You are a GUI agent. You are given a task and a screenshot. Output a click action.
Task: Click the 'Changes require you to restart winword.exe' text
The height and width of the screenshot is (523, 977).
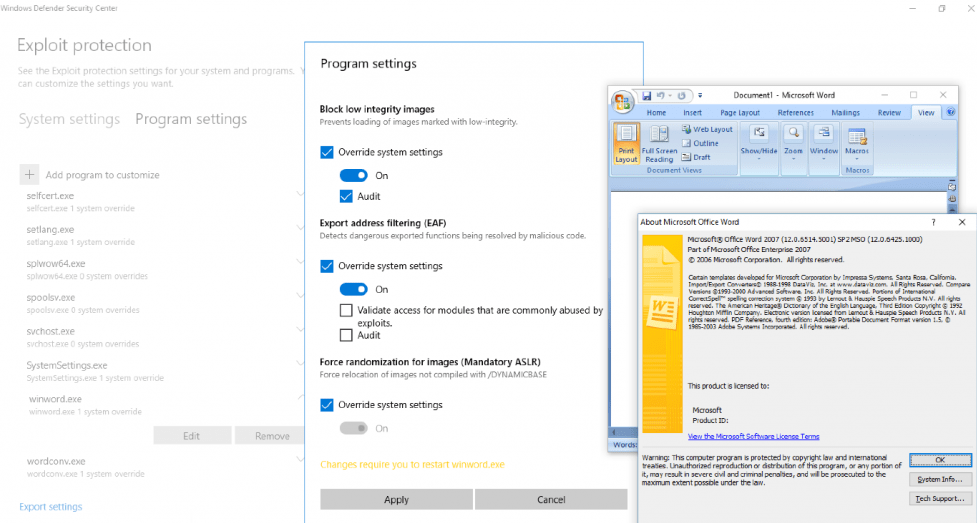(412, 464)
